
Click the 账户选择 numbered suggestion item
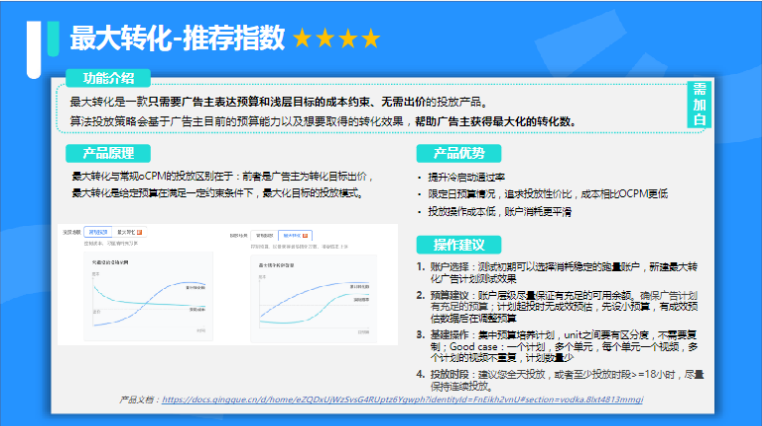[x=560, y=272]
